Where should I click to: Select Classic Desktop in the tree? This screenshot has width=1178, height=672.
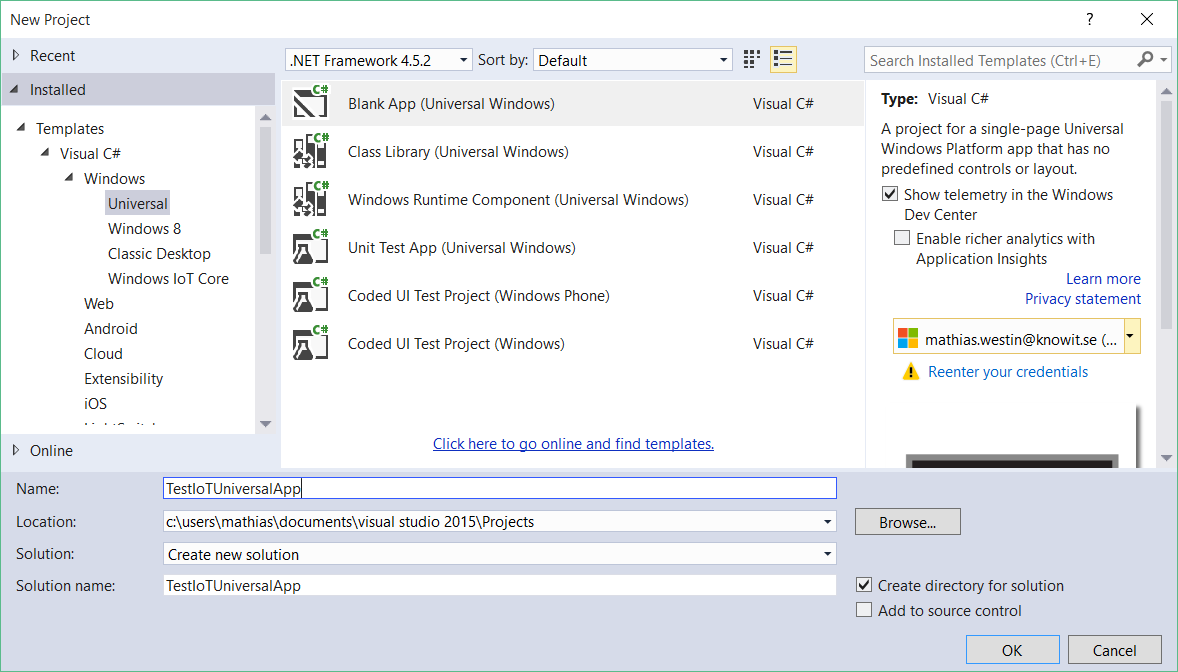point(159,253)
